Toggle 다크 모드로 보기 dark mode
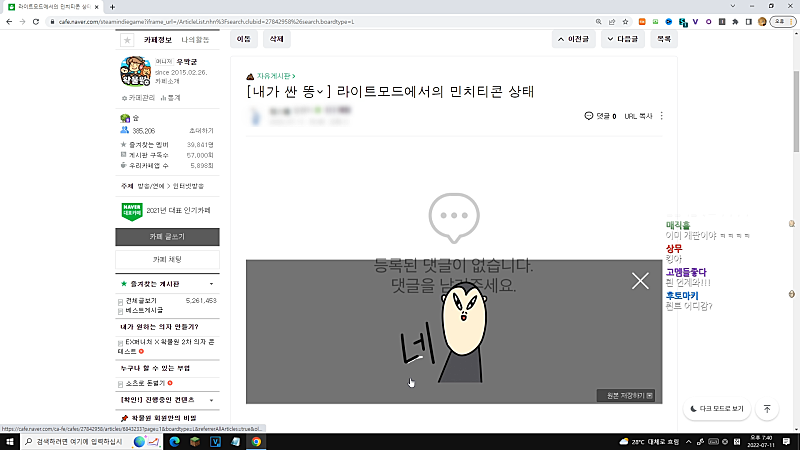The height and width of the screenshot is (450, 800). pos(717,409)
